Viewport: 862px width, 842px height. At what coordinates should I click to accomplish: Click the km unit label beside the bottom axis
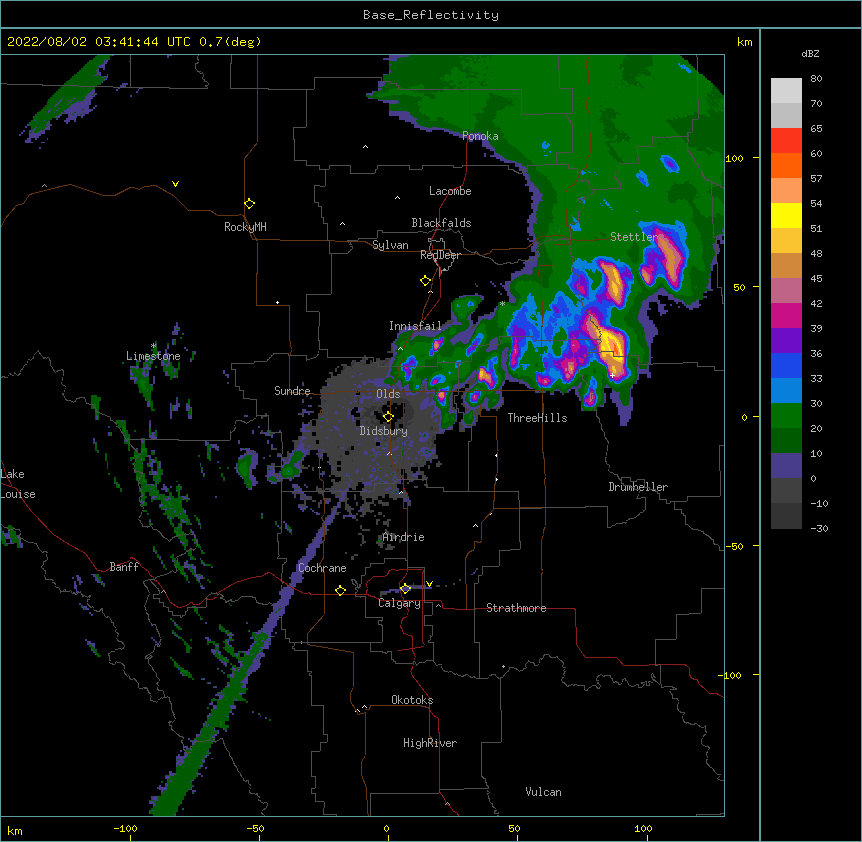[x=15, y=831]
